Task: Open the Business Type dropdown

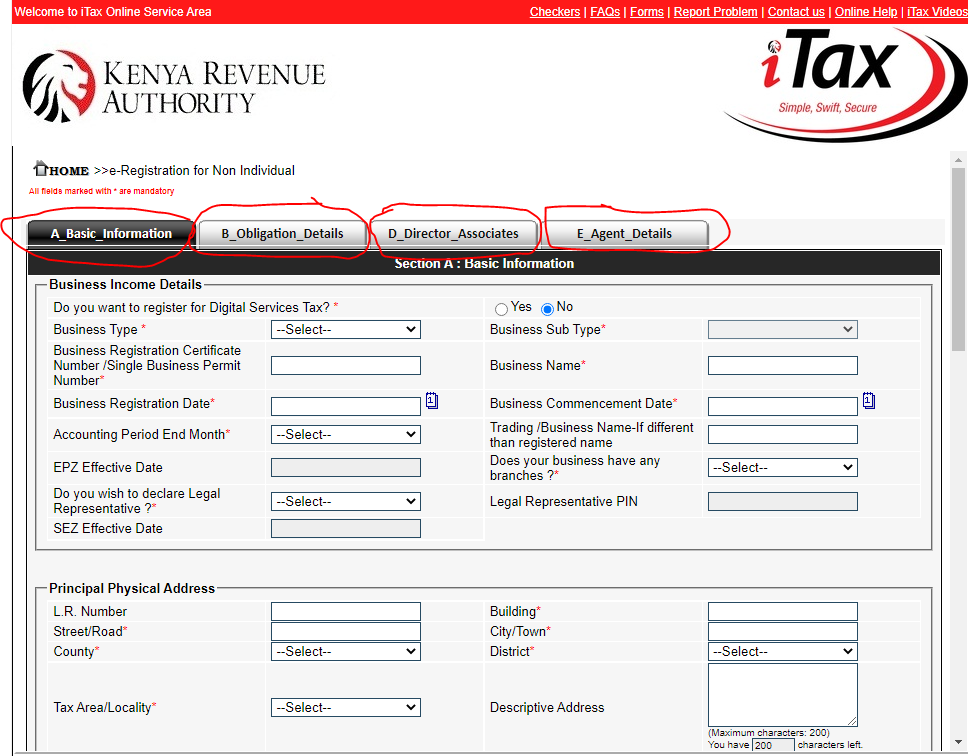Action: tap(345, 329)
